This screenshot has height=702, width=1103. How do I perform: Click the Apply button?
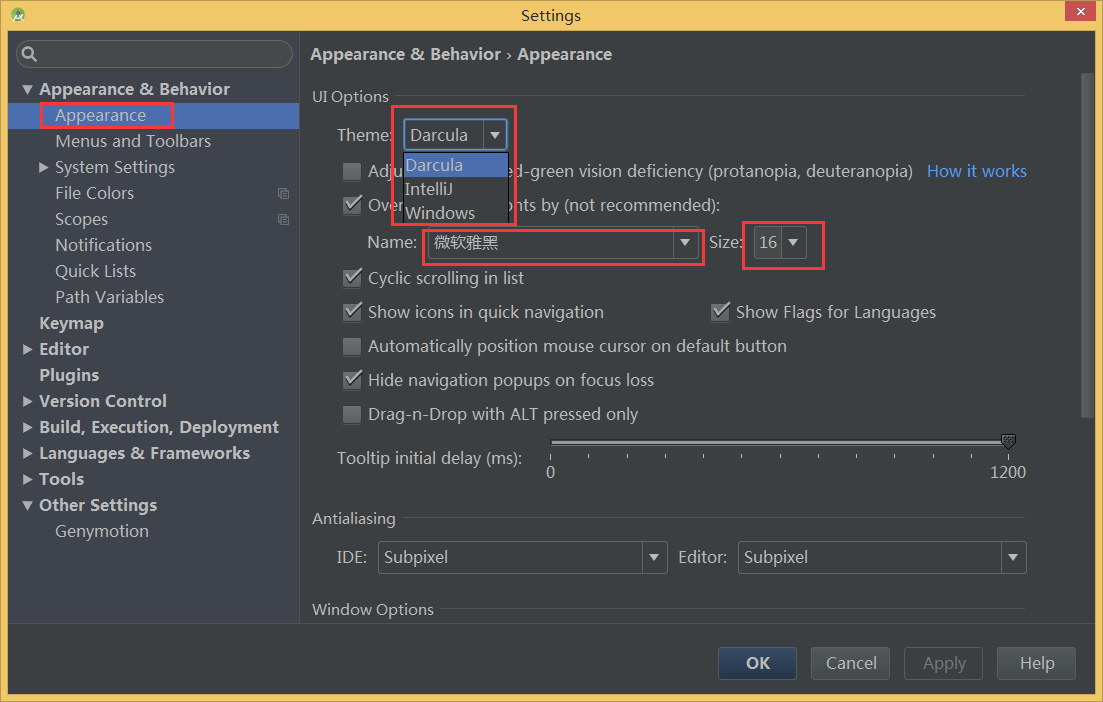(943, 663)
